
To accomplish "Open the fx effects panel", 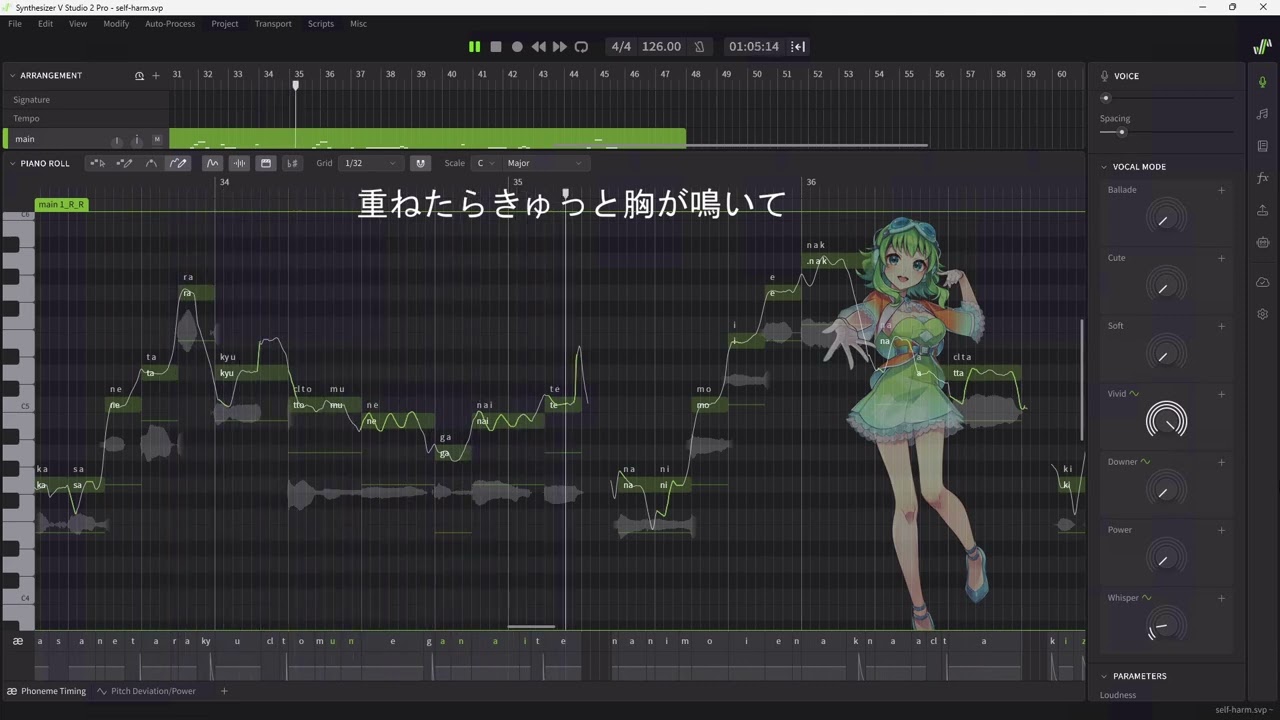I will click(1262, 178).
